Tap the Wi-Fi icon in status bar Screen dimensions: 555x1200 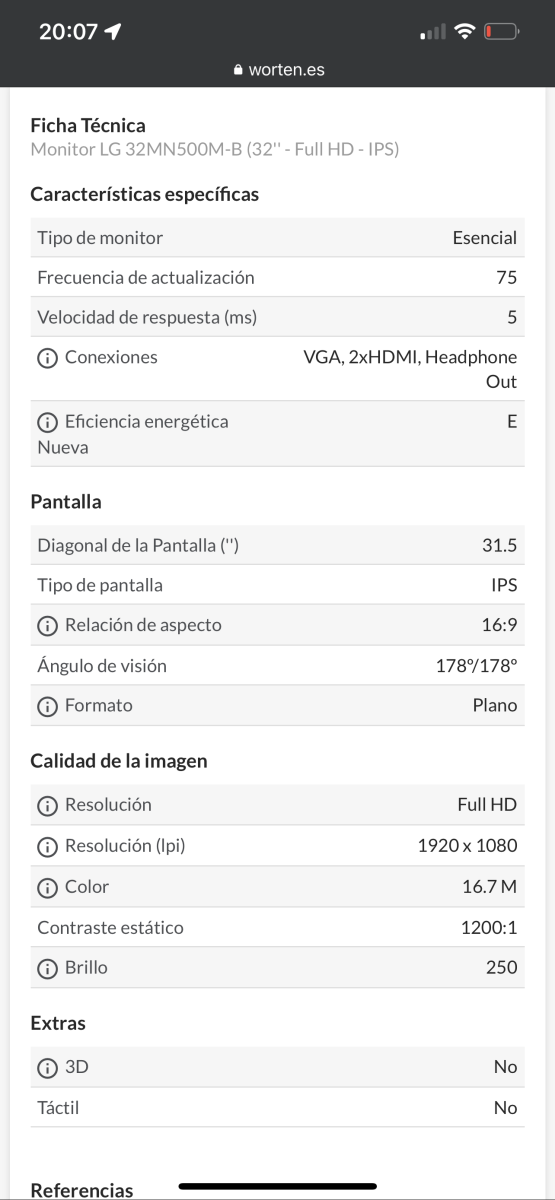464,32
